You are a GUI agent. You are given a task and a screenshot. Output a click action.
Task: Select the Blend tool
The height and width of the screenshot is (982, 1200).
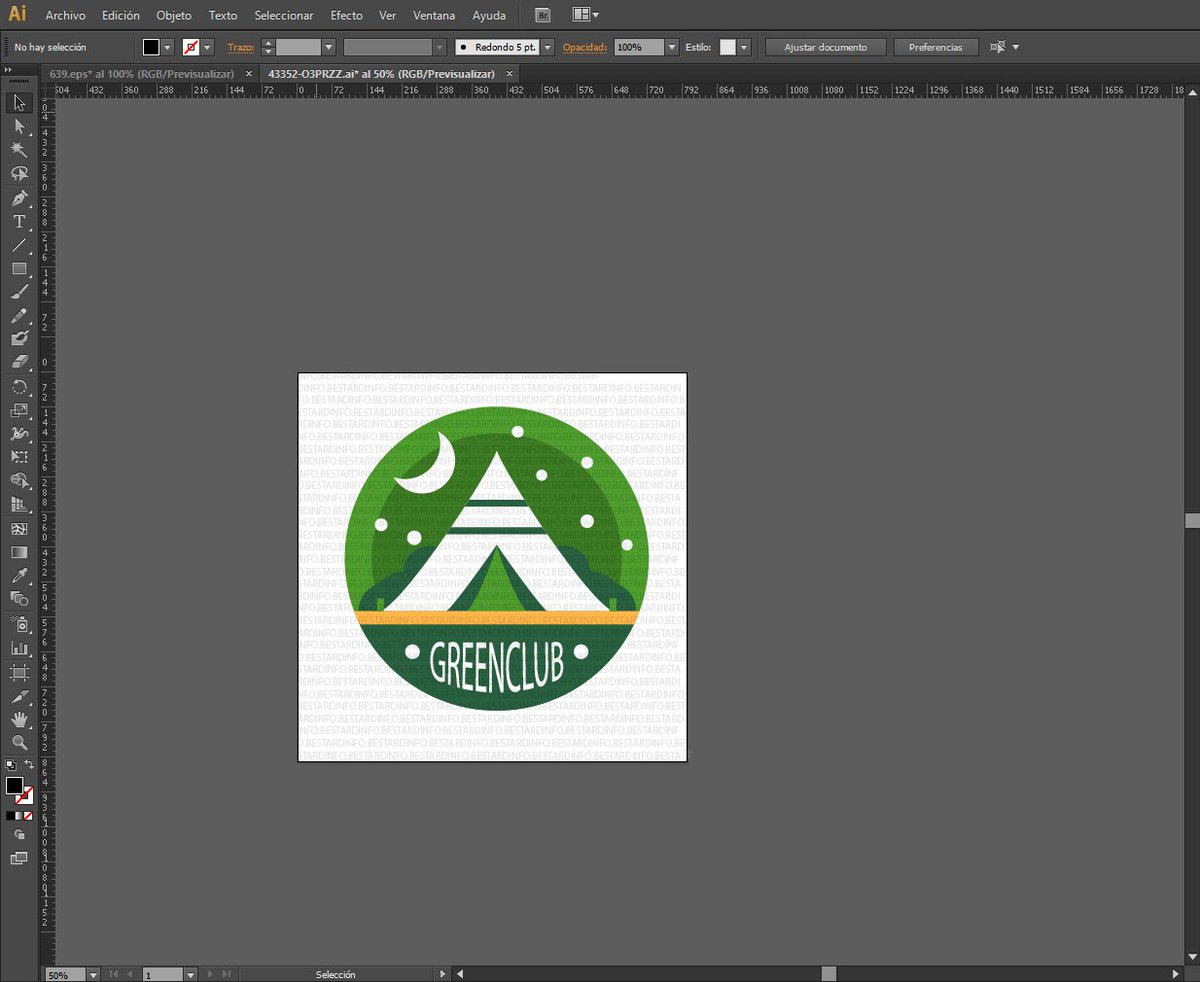pyautogui.click(x=19, y=600)
